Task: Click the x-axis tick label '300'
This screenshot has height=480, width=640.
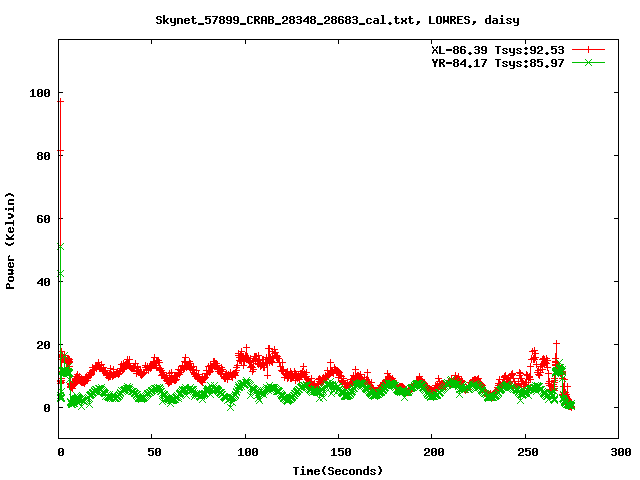Action: click(x=621, y=452)
